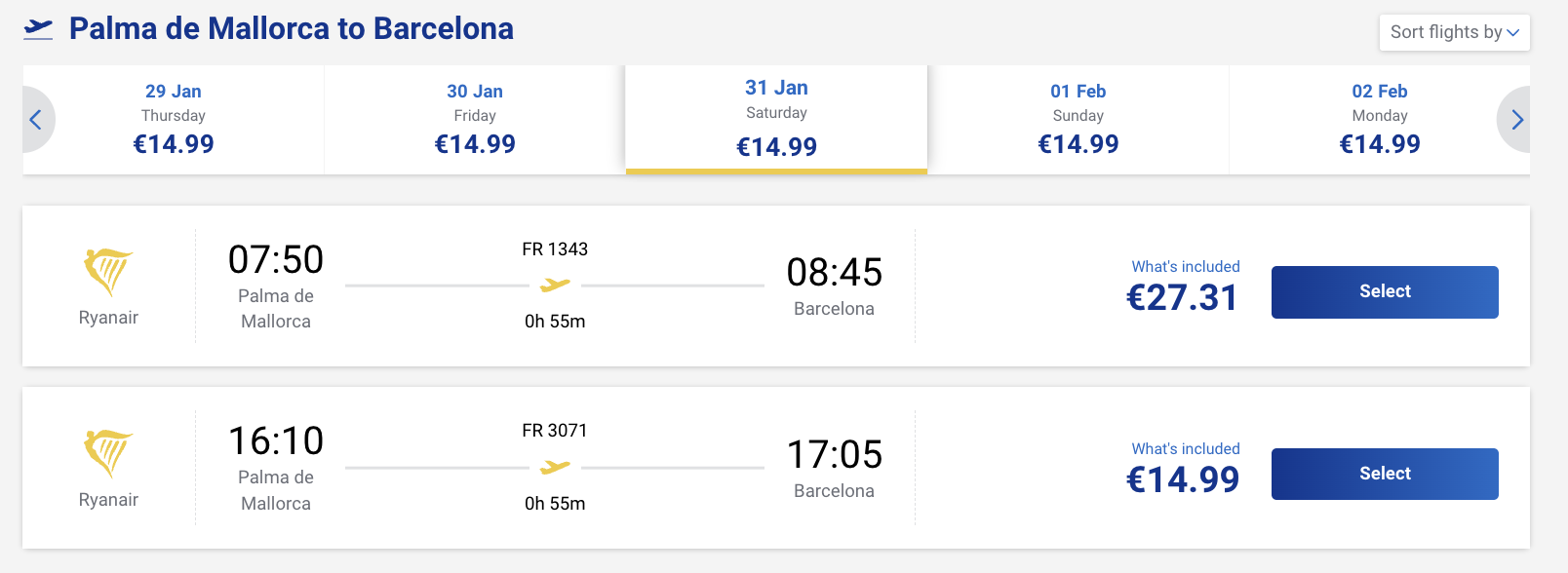Click plane icon on FR 1343 route line
The image size is (1568, 573).
[x=555, y=286]
